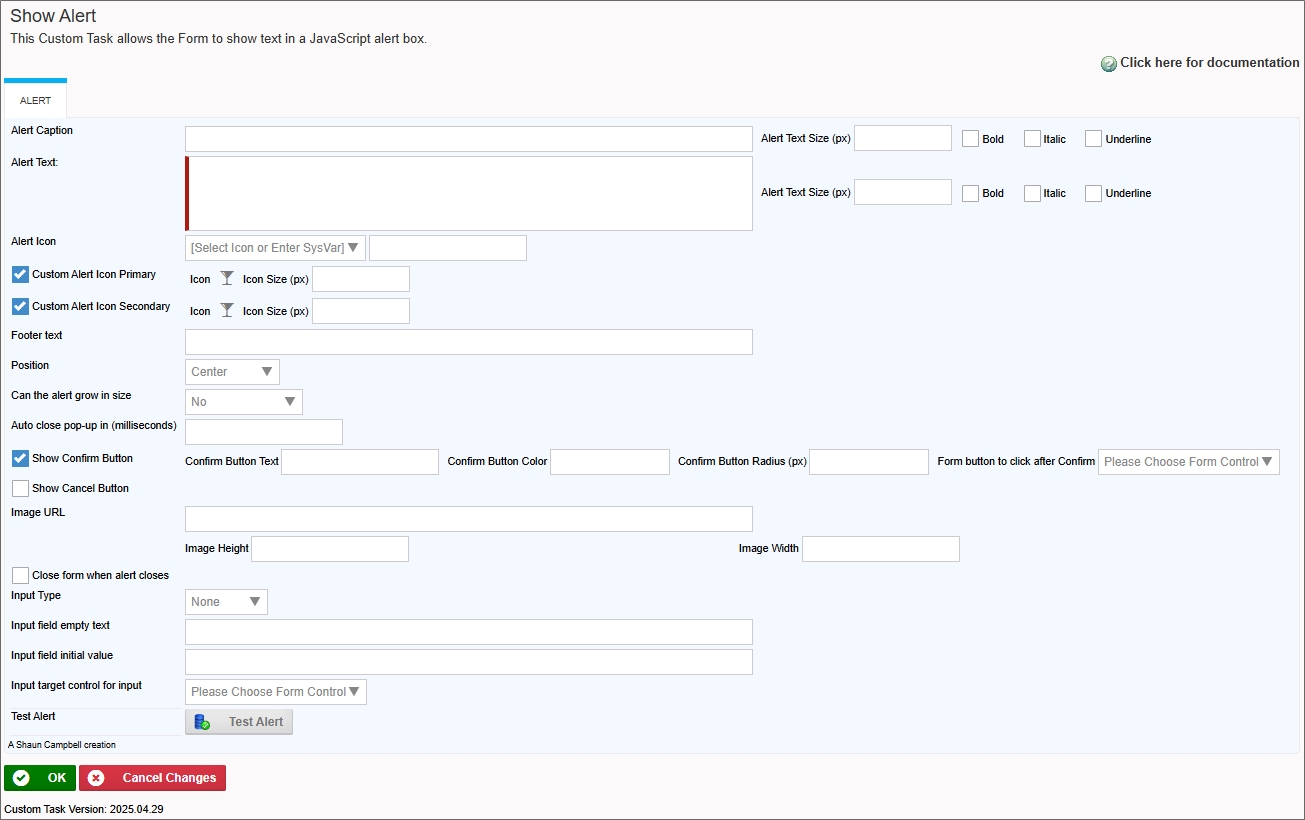Viewport: 1305px width, 820px height.
Task: Open the Alert Icon select dropdown
Action: pyautogui.click(x=275, y=248)
